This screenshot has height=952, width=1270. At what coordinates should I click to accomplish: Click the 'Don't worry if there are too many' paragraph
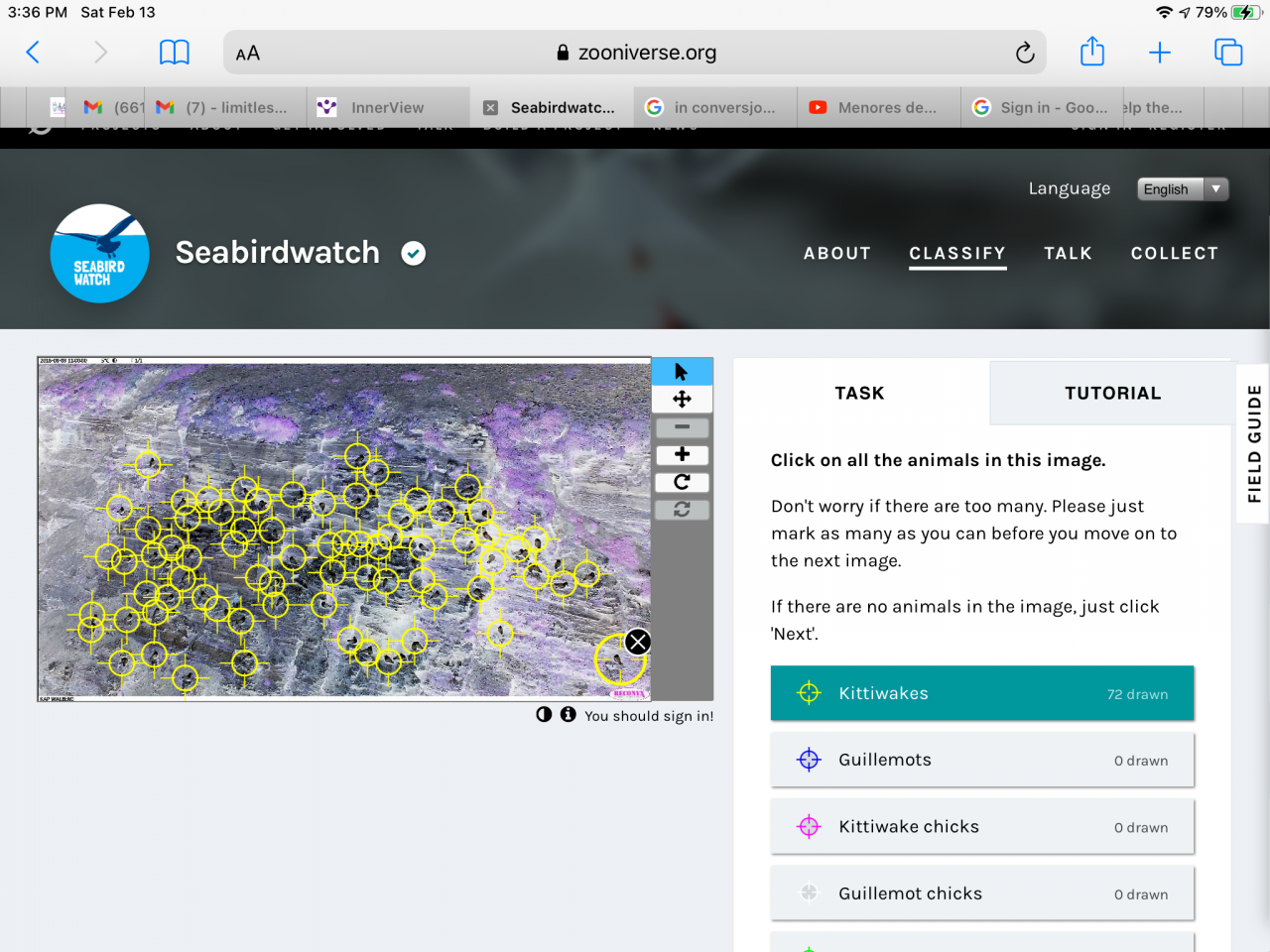974,534
